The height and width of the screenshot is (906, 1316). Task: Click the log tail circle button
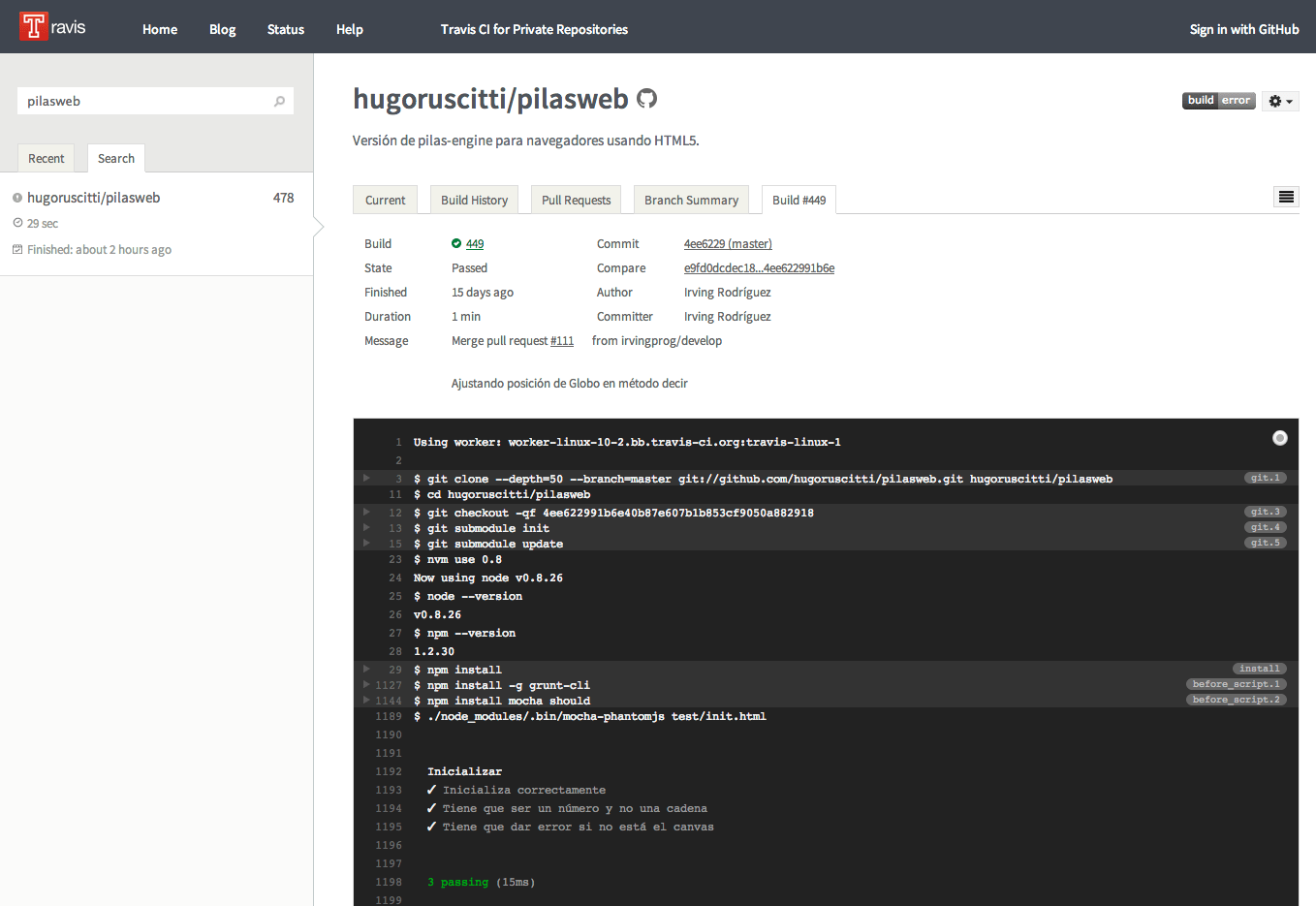[1280, 438]
